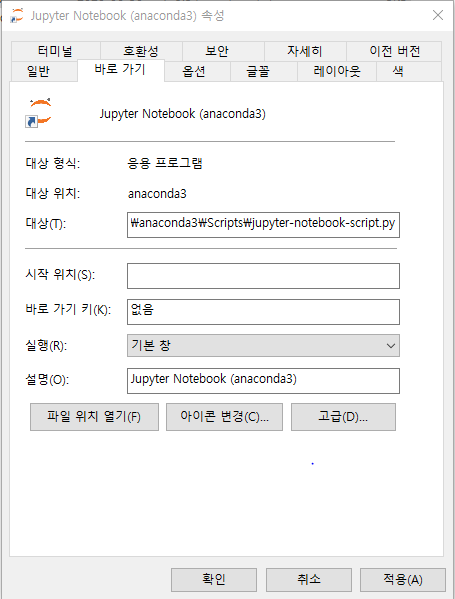Switch to the 터미널 tab
Image resolution: width=455 pixels, height=599 pixels.
(56, 51)
